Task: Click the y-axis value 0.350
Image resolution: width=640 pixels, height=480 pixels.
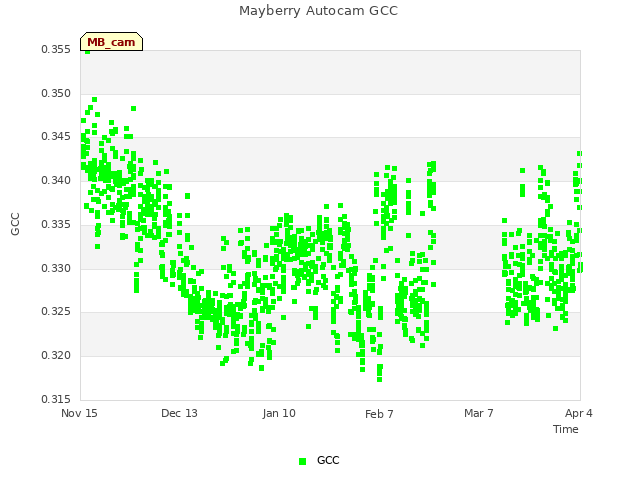Action: coord(56,93)
